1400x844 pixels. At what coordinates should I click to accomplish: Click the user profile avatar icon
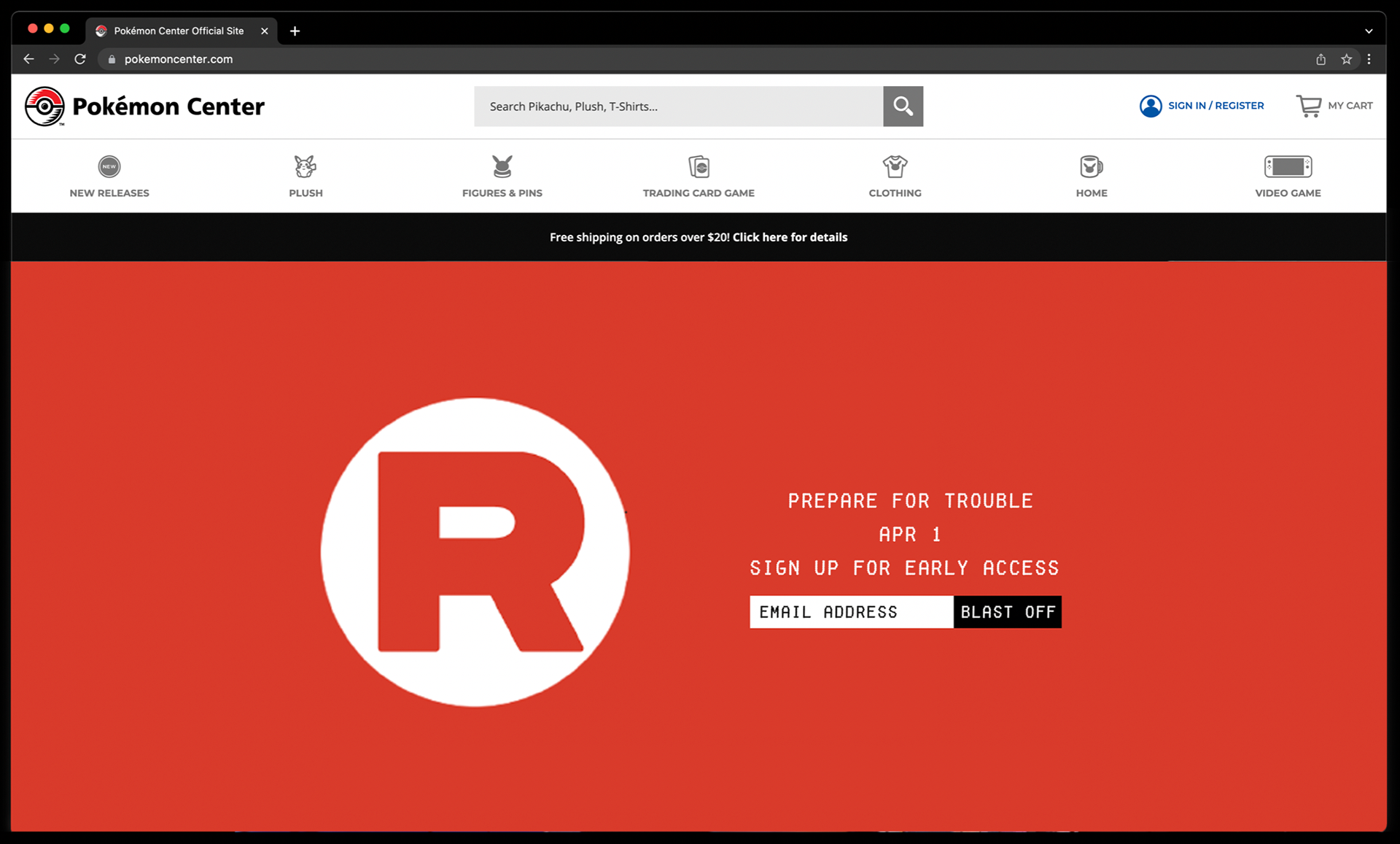(x=1151, y=106)
